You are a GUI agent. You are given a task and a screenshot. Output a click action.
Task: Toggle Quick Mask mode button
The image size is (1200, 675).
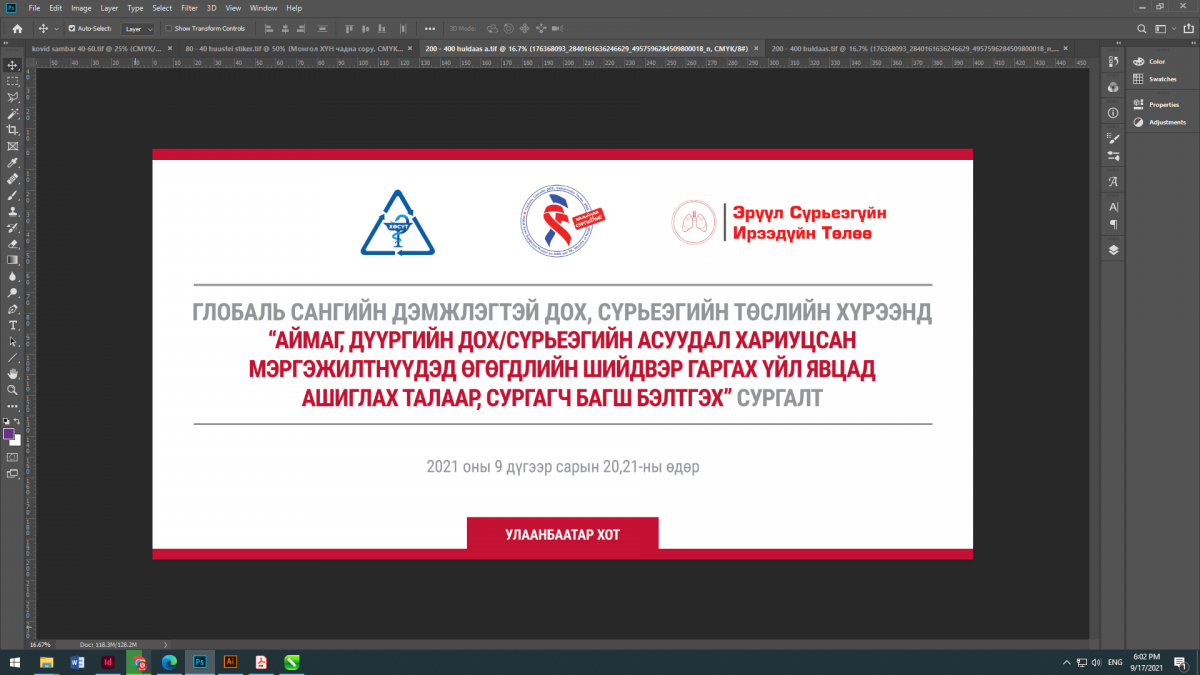pyautogui.click(x=13, y=457)
